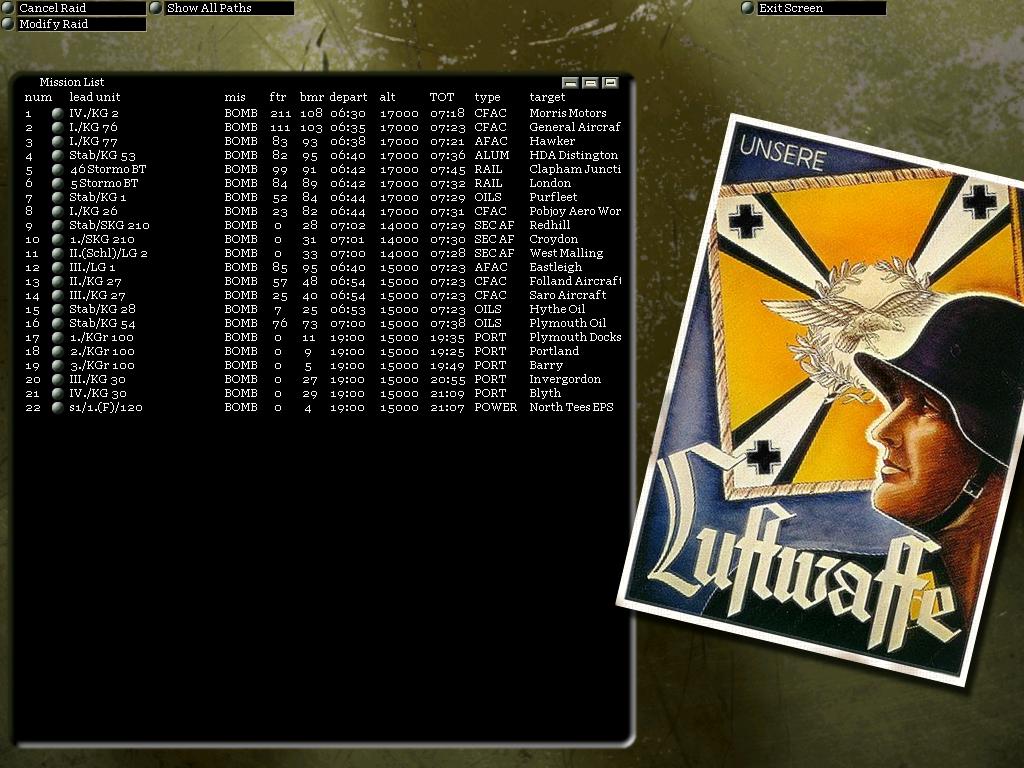The width and height of the screenshot is (1024, 768).
Task: Click round bullet beside Cancel Raid
Action: click(8, 8)
